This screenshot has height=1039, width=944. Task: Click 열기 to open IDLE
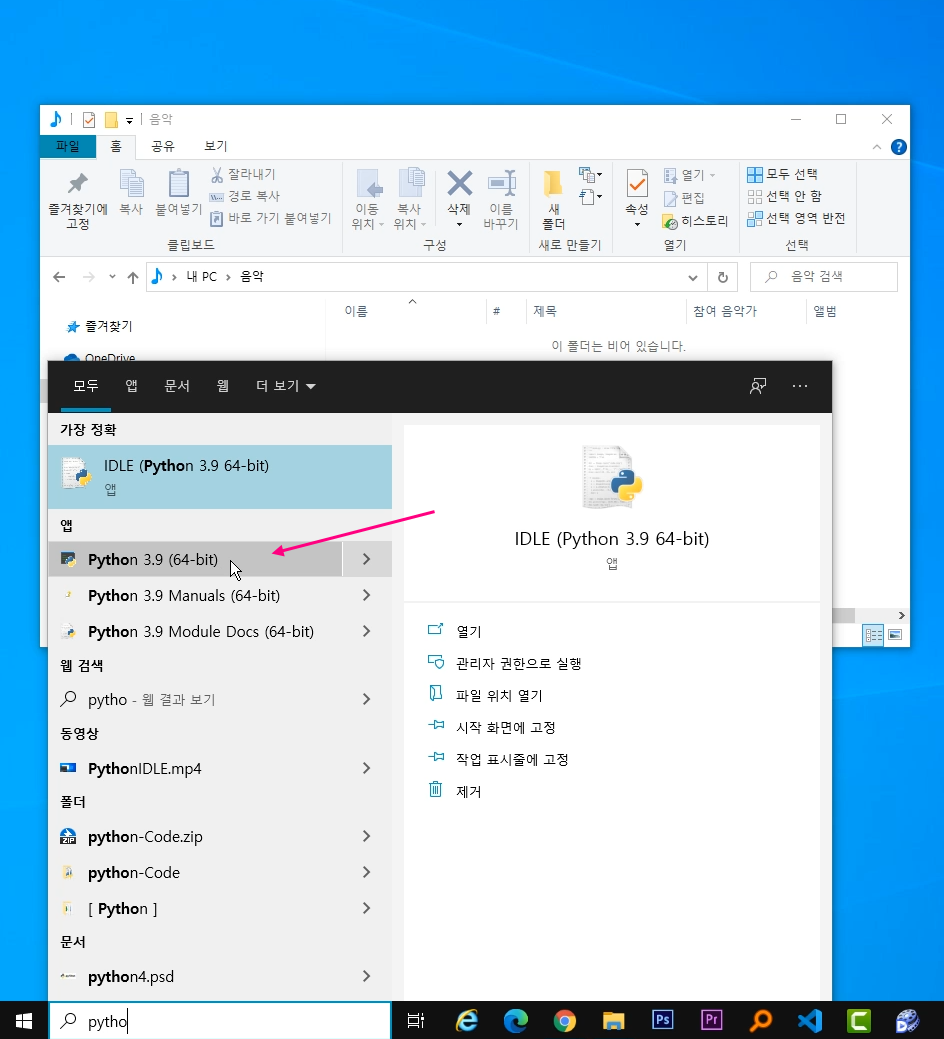(468, 631)
